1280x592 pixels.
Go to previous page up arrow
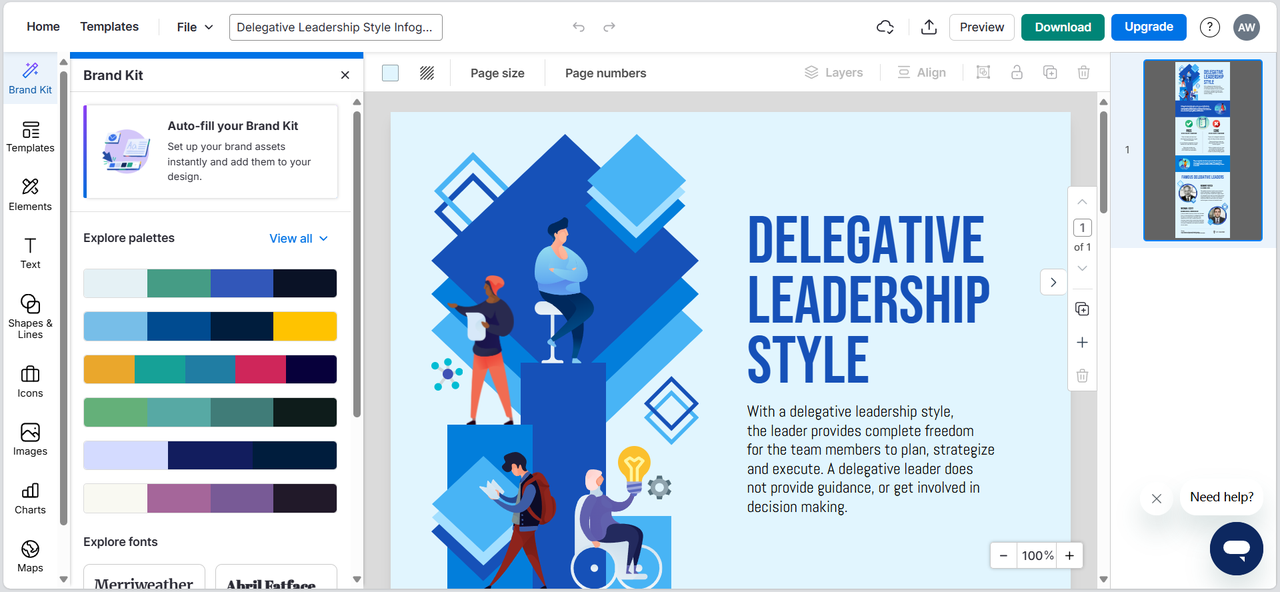1082,202
